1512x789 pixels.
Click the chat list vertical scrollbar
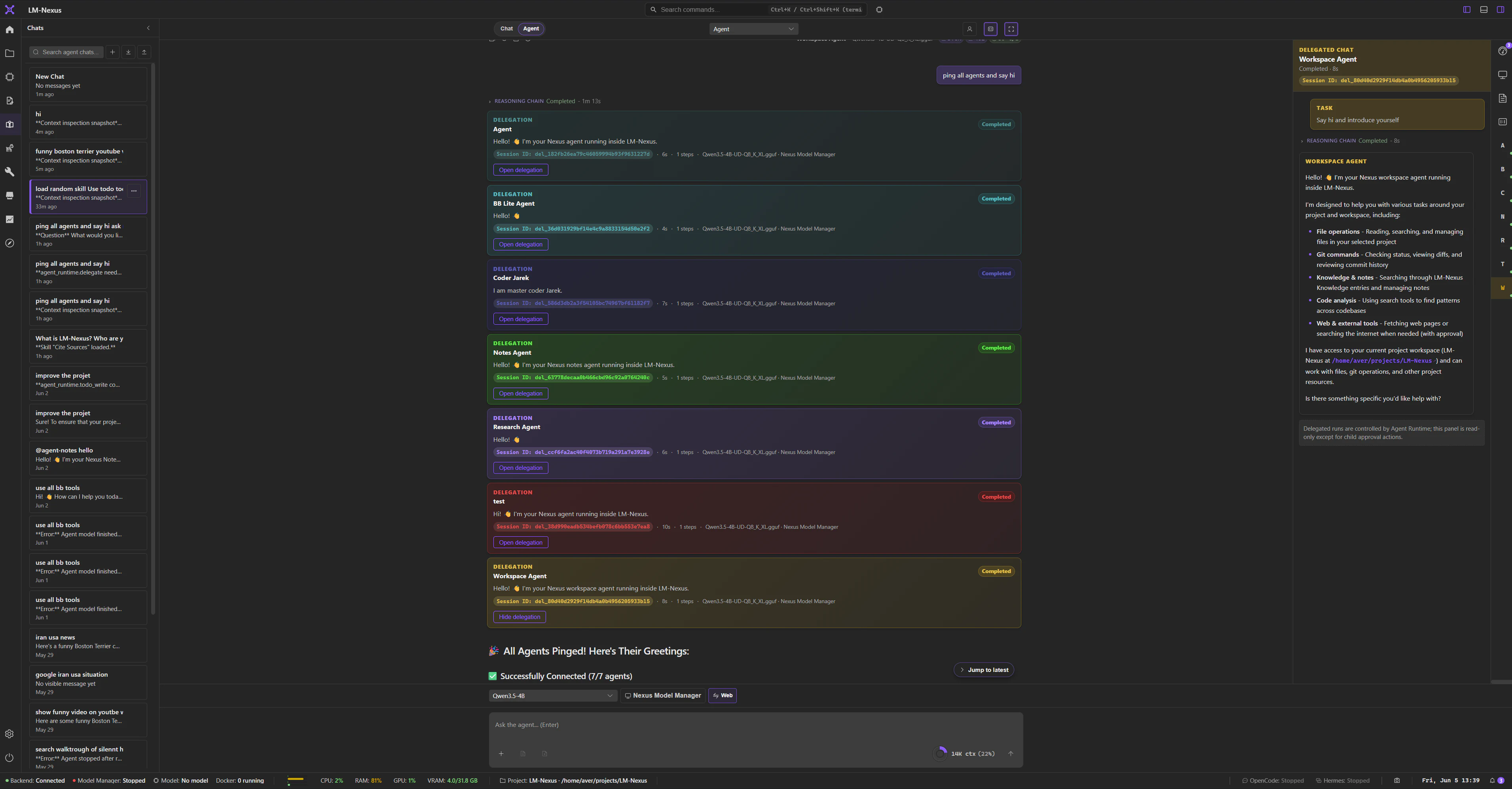pos(153,339)
